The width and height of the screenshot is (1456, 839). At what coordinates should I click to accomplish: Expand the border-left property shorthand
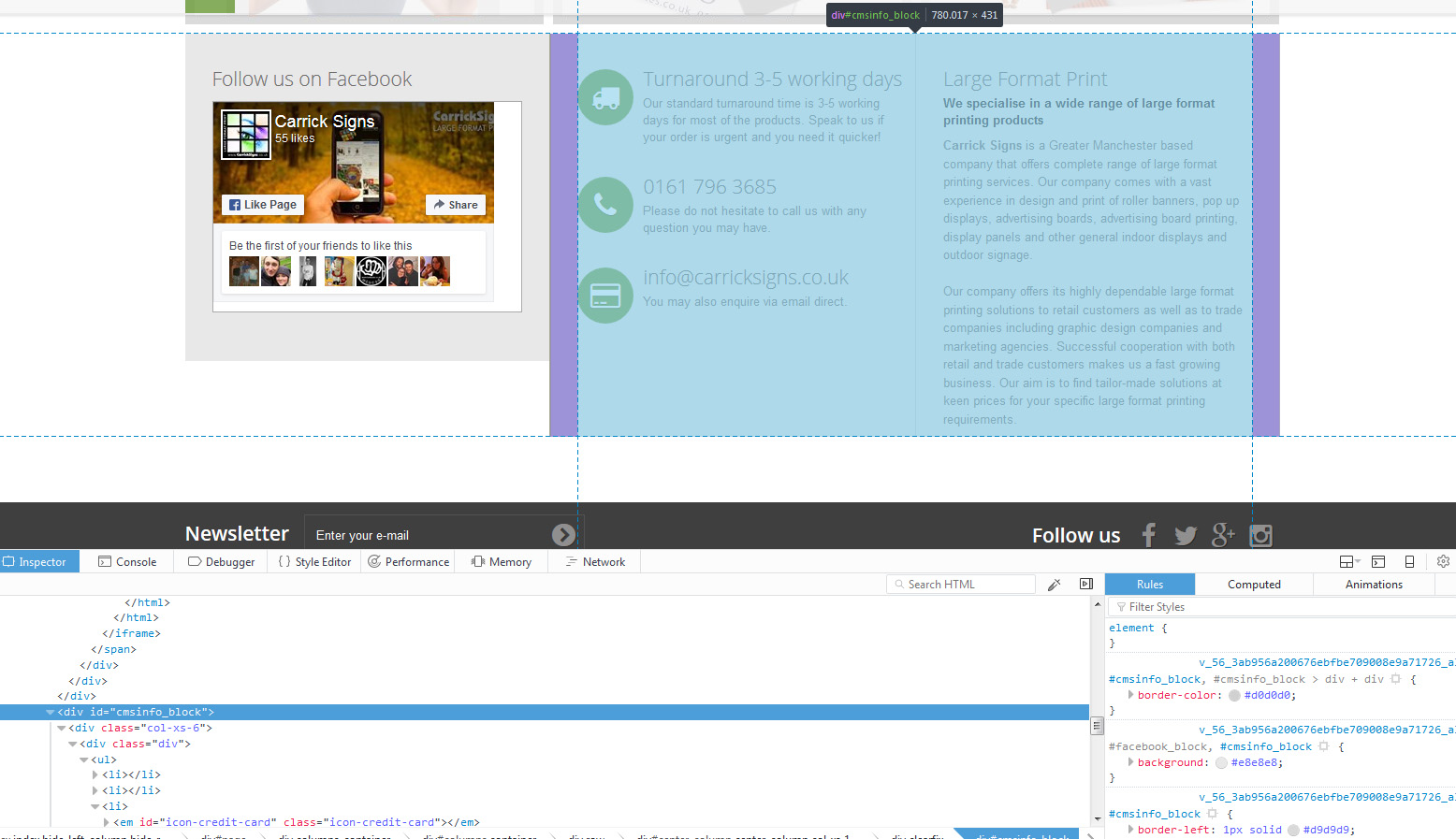(x=1130, y=830)
